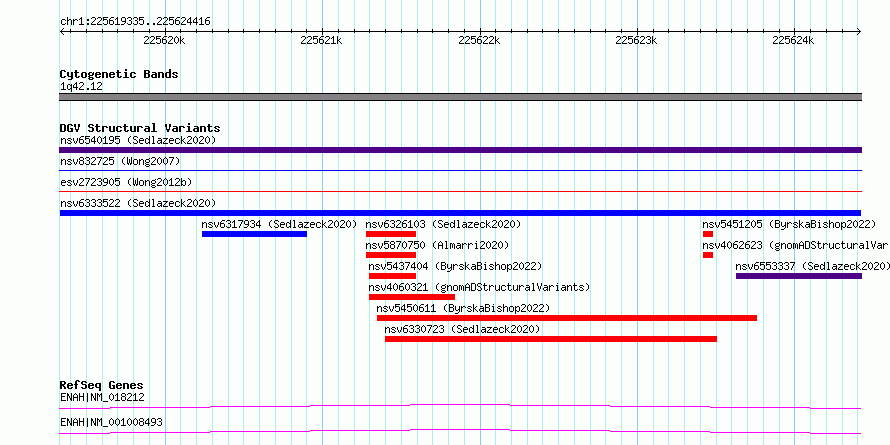
Task: Select the nsv6333522 thick blue bar
Action: tap(460, 213)
